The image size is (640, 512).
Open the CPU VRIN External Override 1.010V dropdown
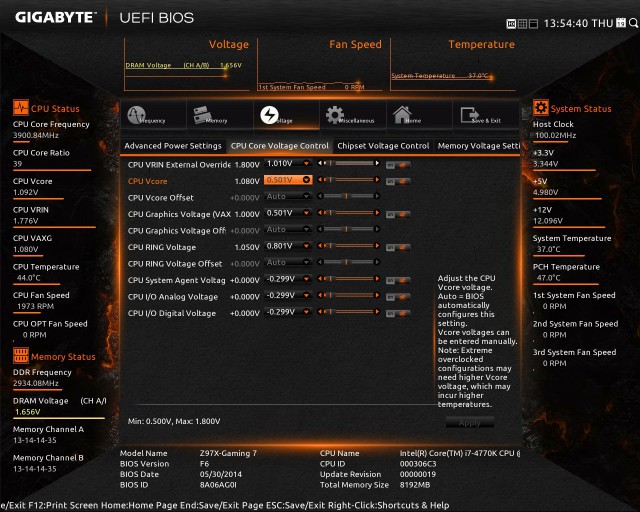click(288, 163)
